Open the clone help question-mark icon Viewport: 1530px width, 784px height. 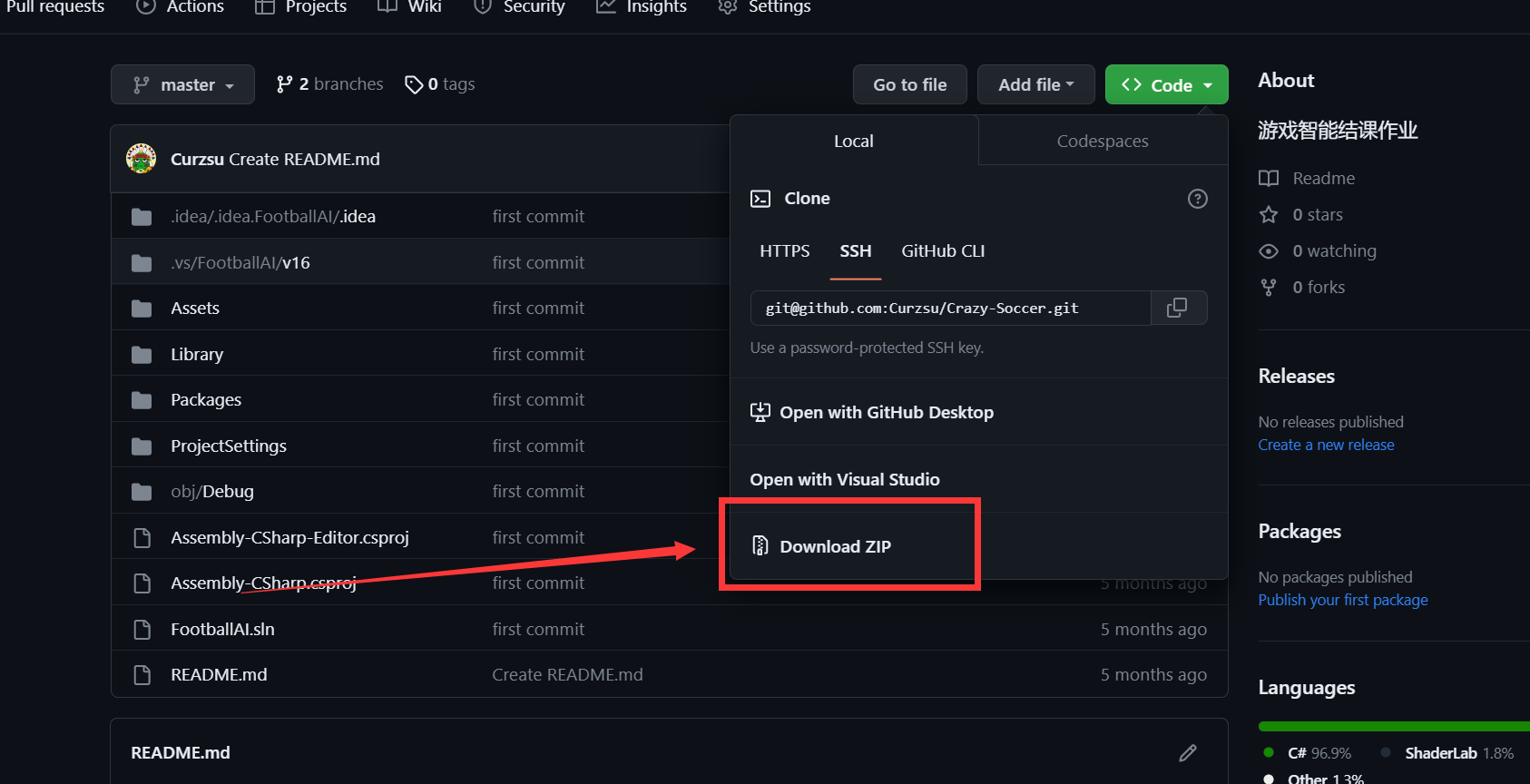click(1198, 199)
